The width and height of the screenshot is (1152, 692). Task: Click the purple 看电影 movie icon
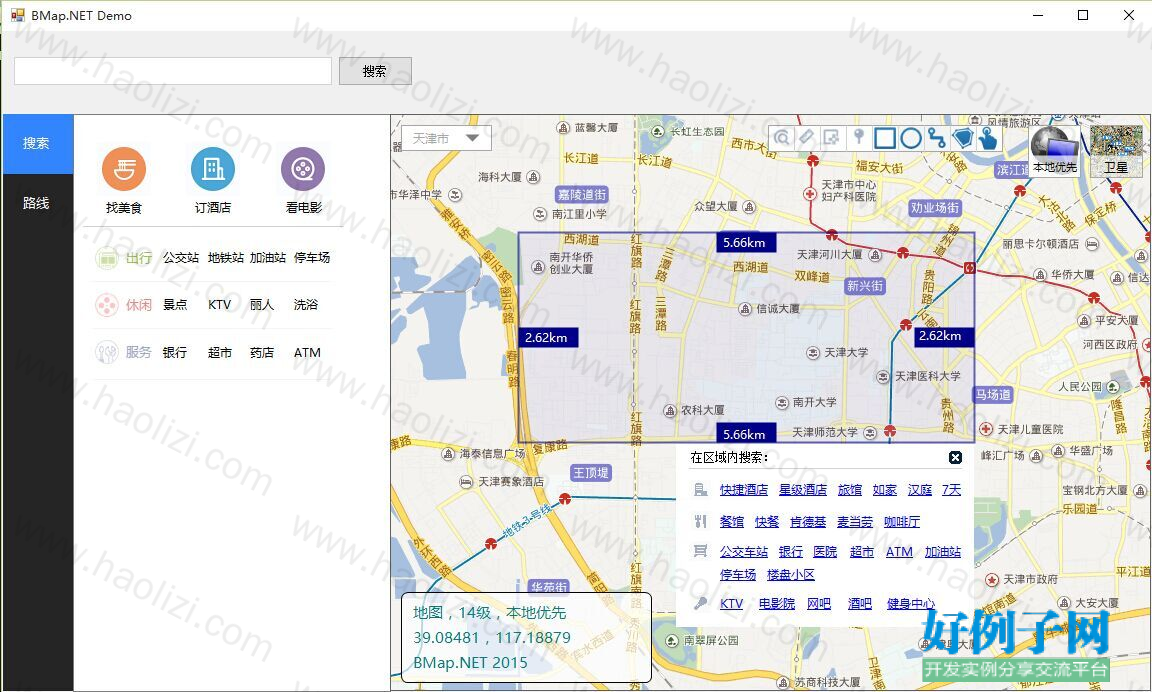303,169
